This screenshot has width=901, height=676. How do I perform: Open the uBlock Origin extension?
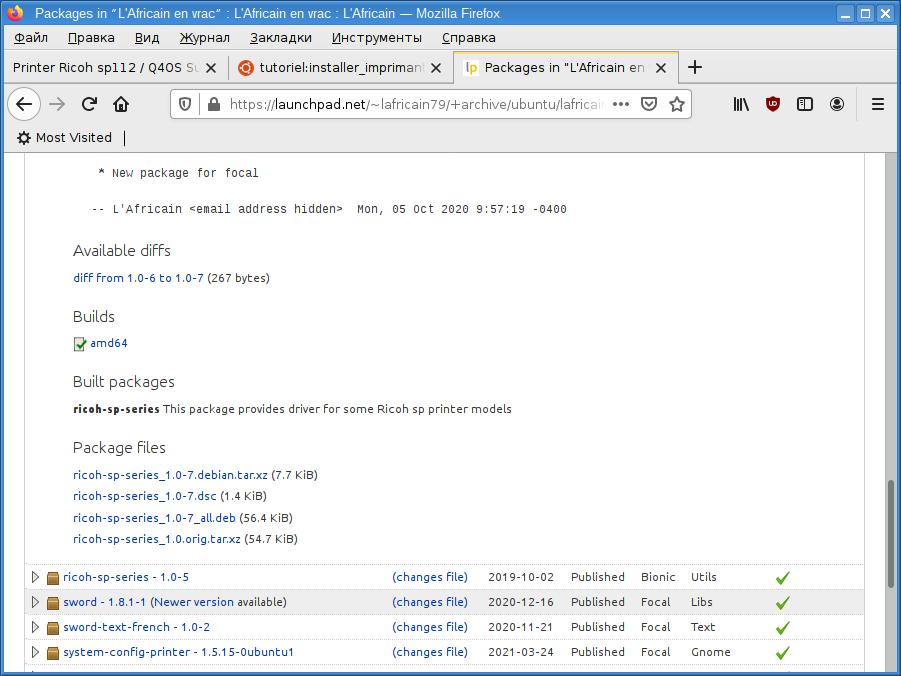click(x=773, y=104)
